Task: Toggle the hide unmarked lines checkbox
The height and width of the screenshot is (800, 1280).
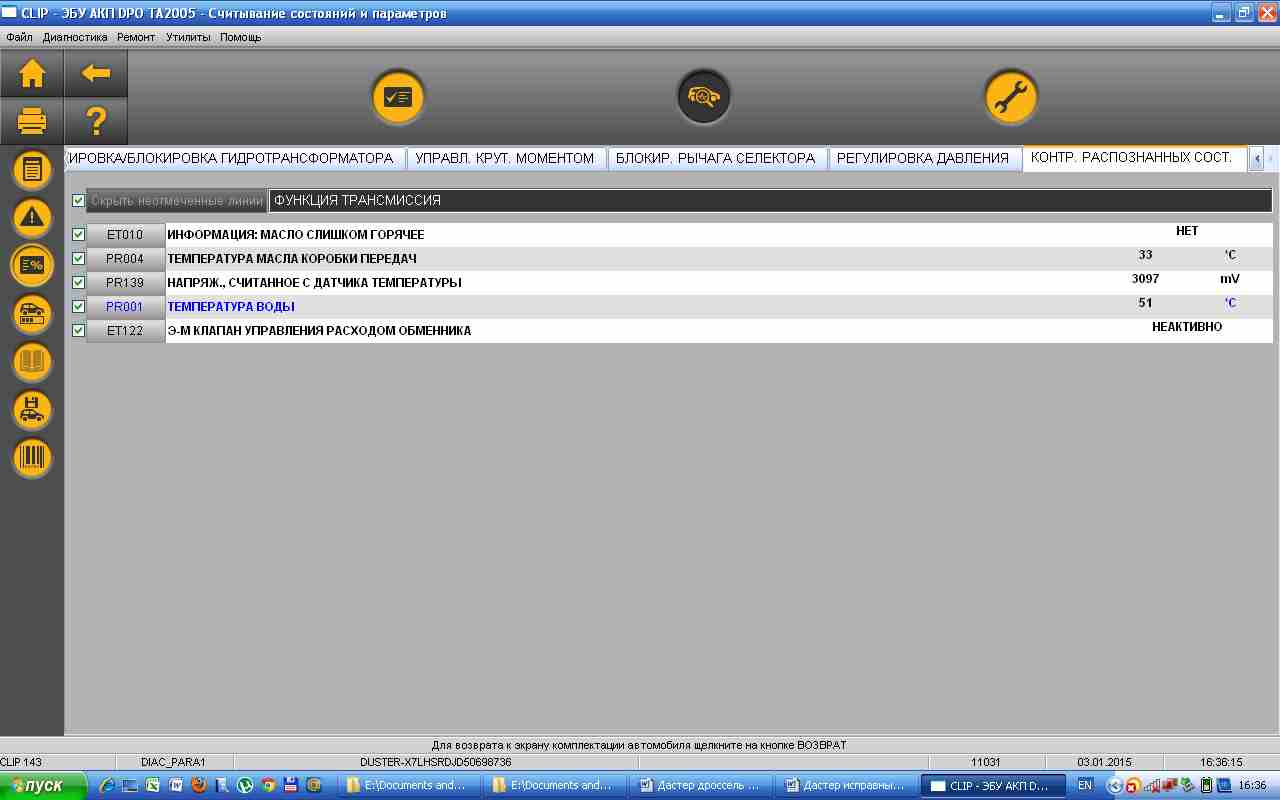Action: click(79, 201)
